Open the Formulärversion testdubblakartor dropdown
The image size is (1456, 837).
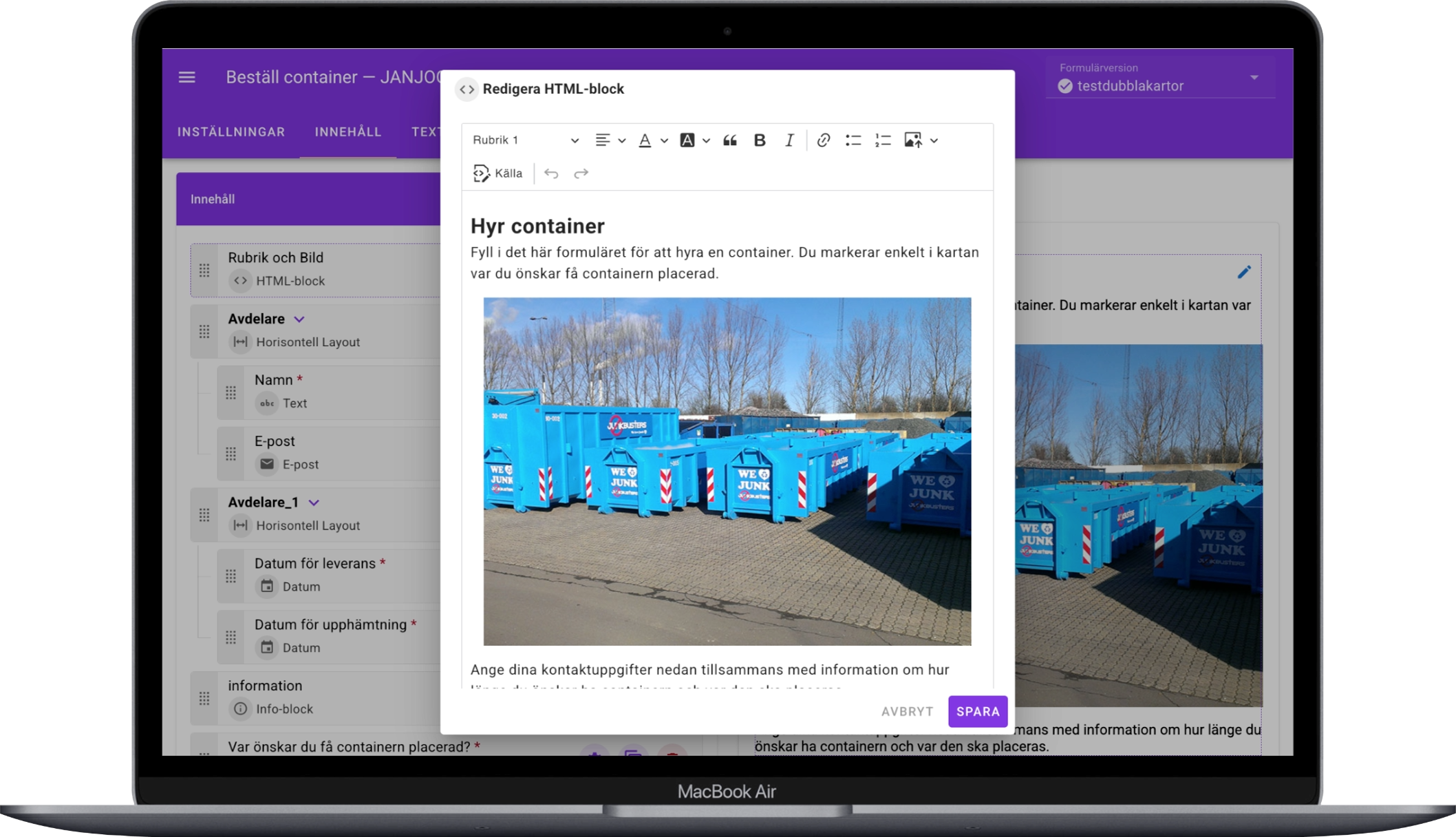coord(1160,78)
